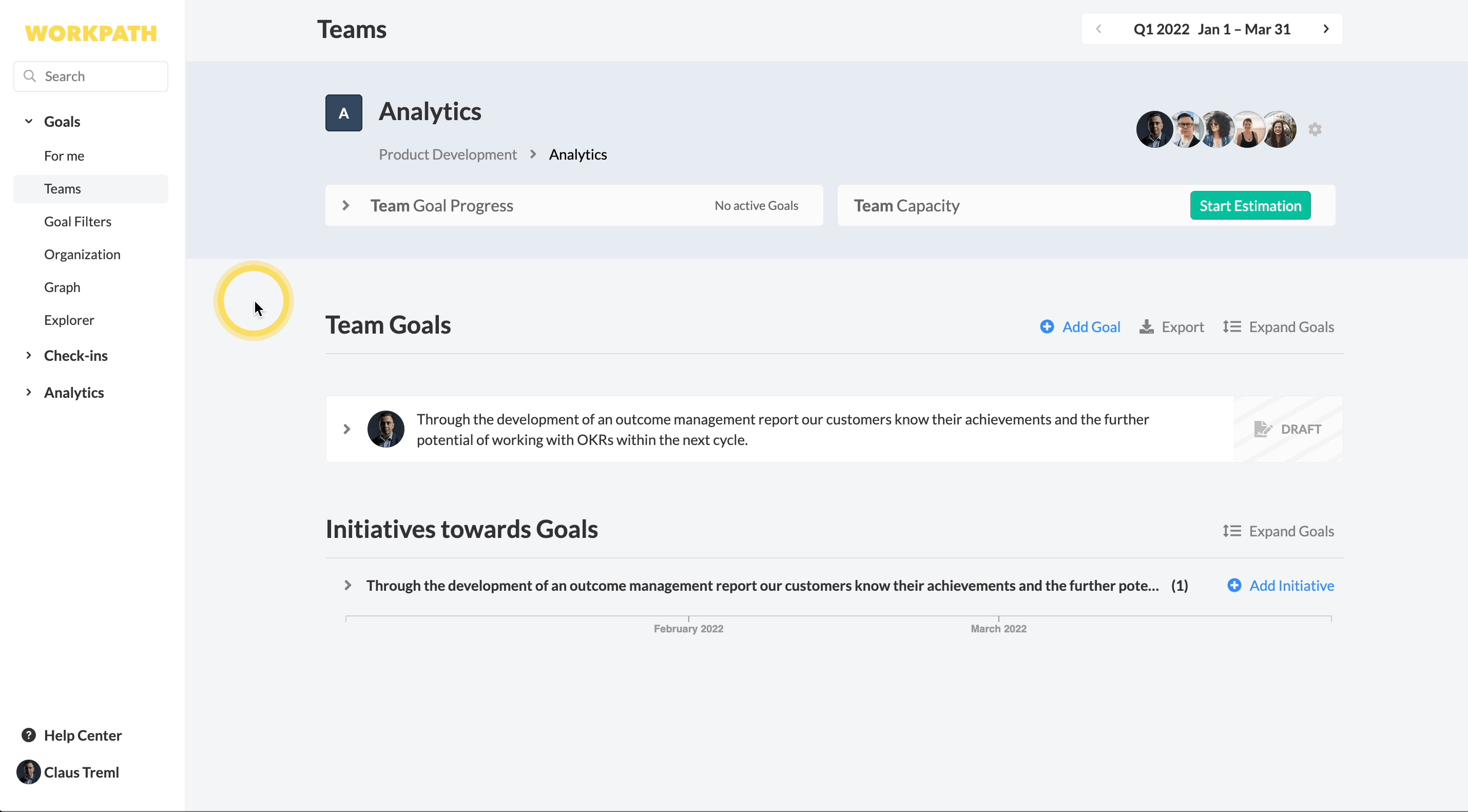Click the search magnifier icon
Screen dimensions: 1468x812
click(30, 76)
